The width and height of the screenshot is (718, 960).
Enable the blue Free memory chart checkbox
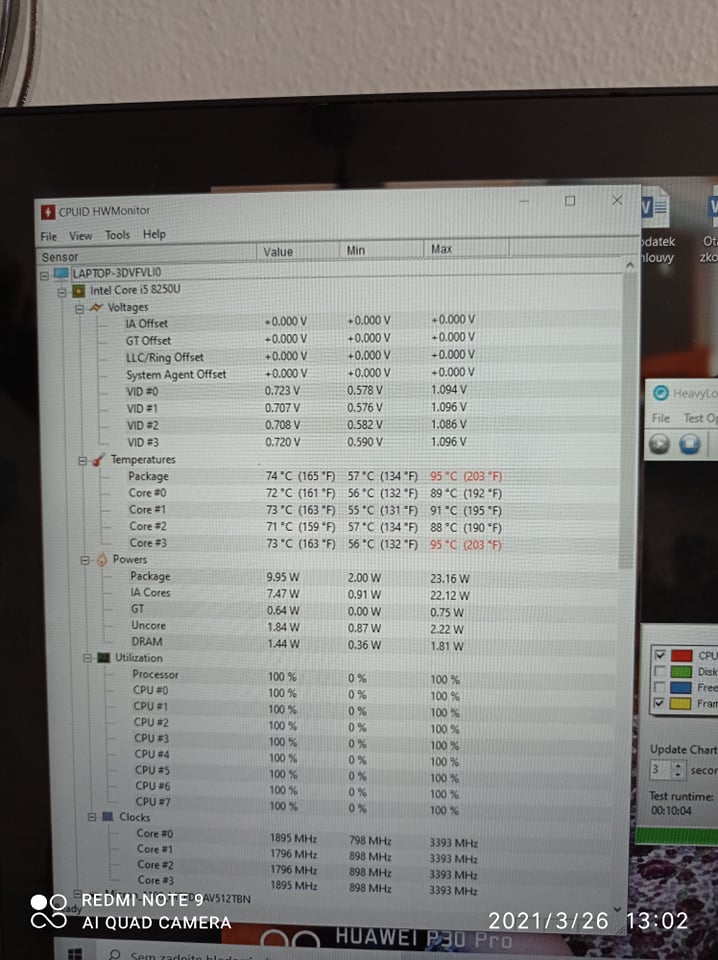click(x=660, y=688)
